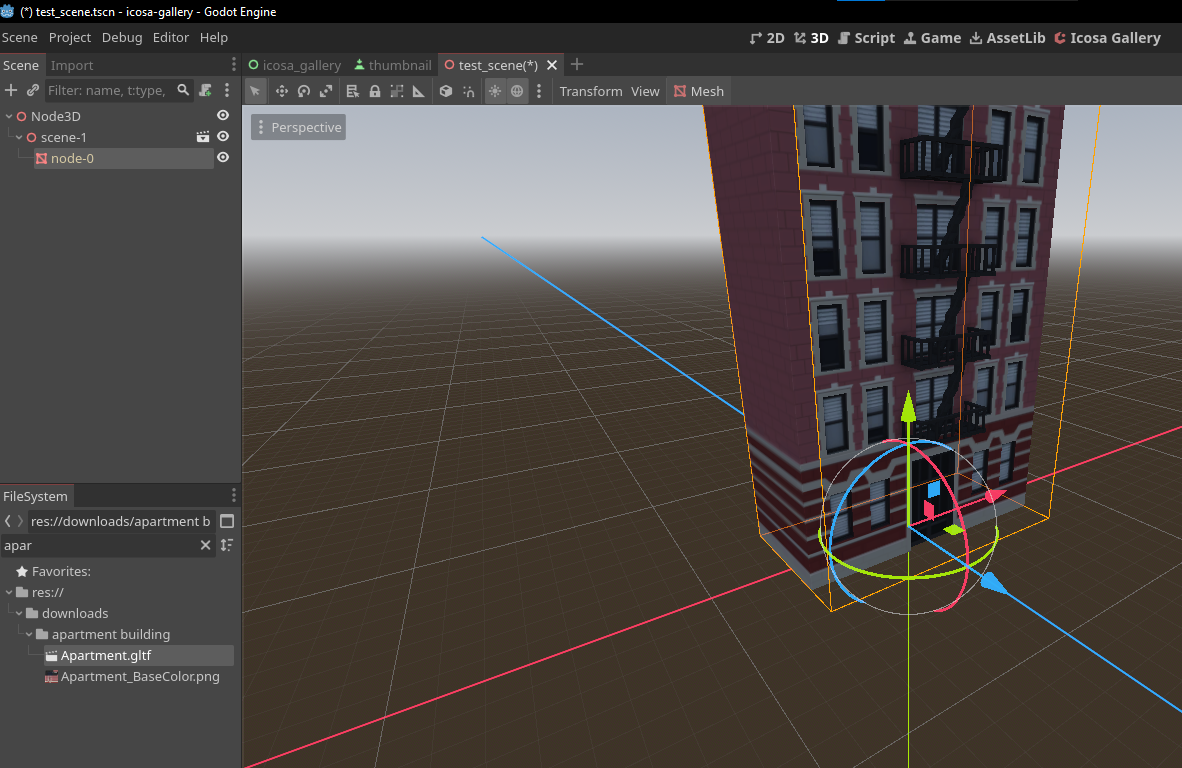Open the Debug menu
The height and width of the screenshot is (768, 1182).
click(x=122, y=37)
